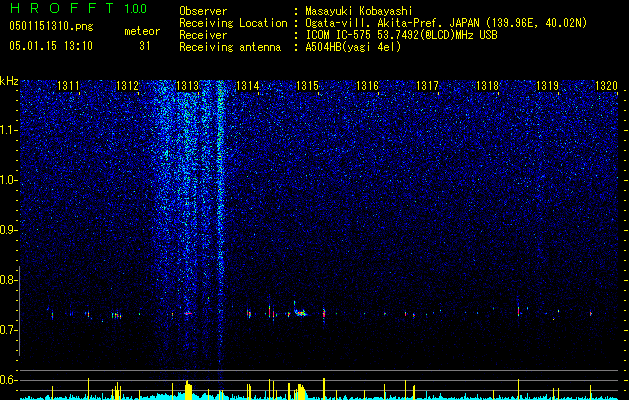Select the file name 0501151310.png

[51, 26]
